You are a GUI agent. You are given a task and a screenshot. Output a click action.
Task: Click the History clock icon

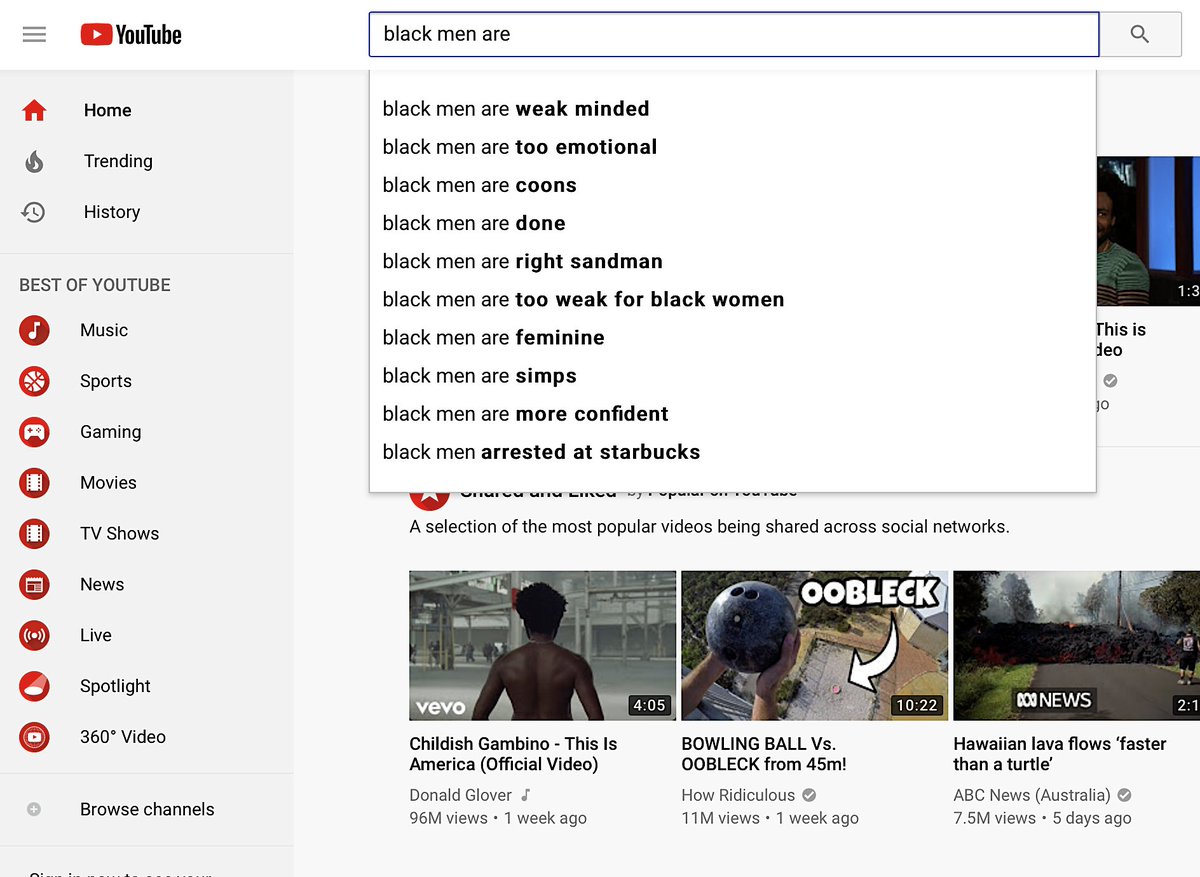coord(34,212)
